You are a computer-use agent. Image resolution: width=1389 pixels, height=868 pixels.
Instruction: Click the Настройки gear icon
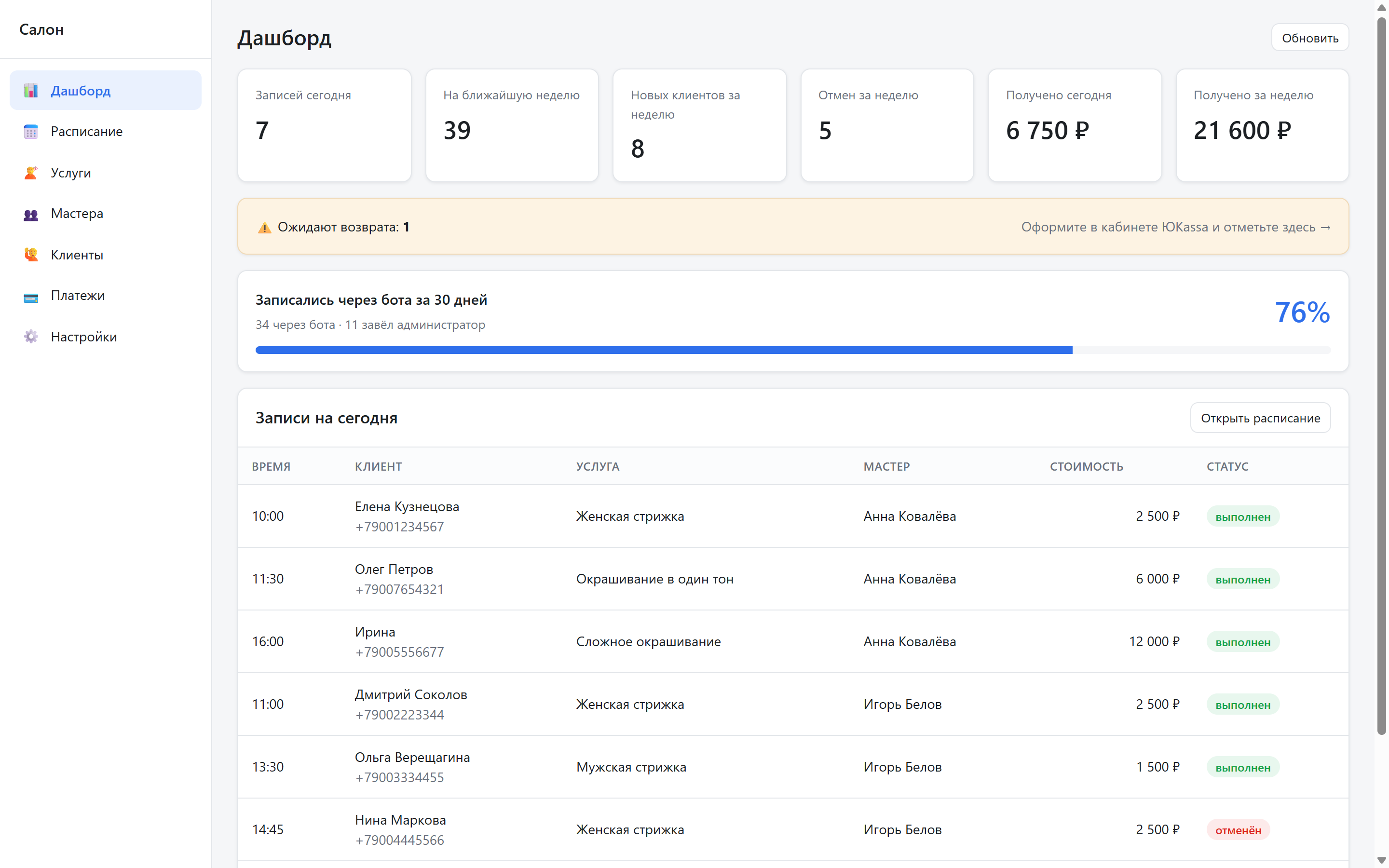pos(31,337)
